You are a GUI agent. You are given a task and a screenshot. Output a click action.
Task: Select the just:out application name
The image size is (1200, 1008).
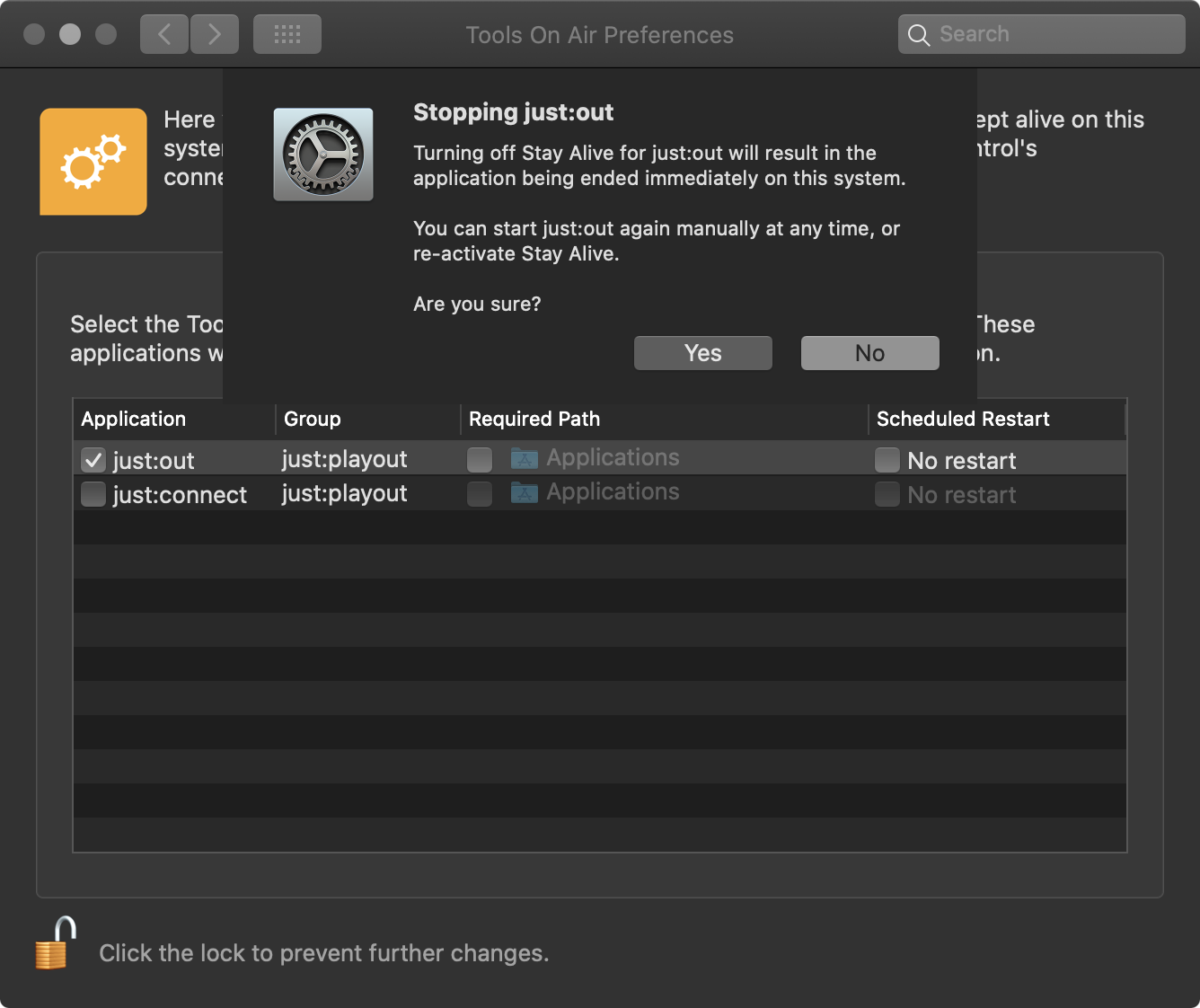click(x=154, y=461)
